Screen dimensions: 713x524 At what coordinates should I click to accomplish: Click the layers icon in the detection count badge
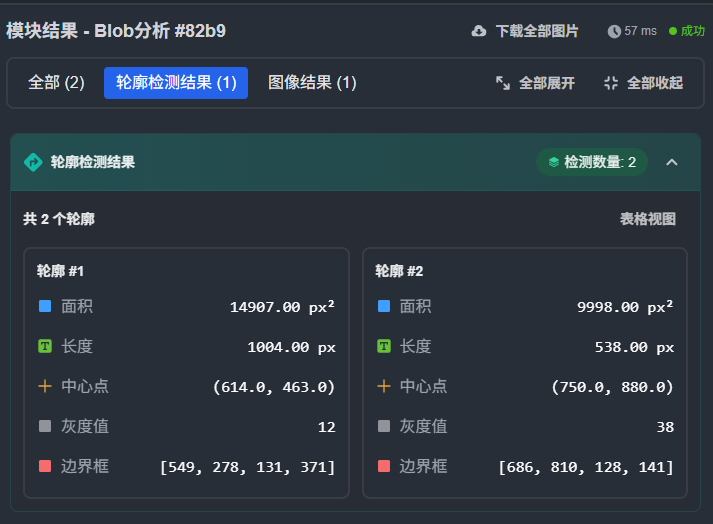553,162
